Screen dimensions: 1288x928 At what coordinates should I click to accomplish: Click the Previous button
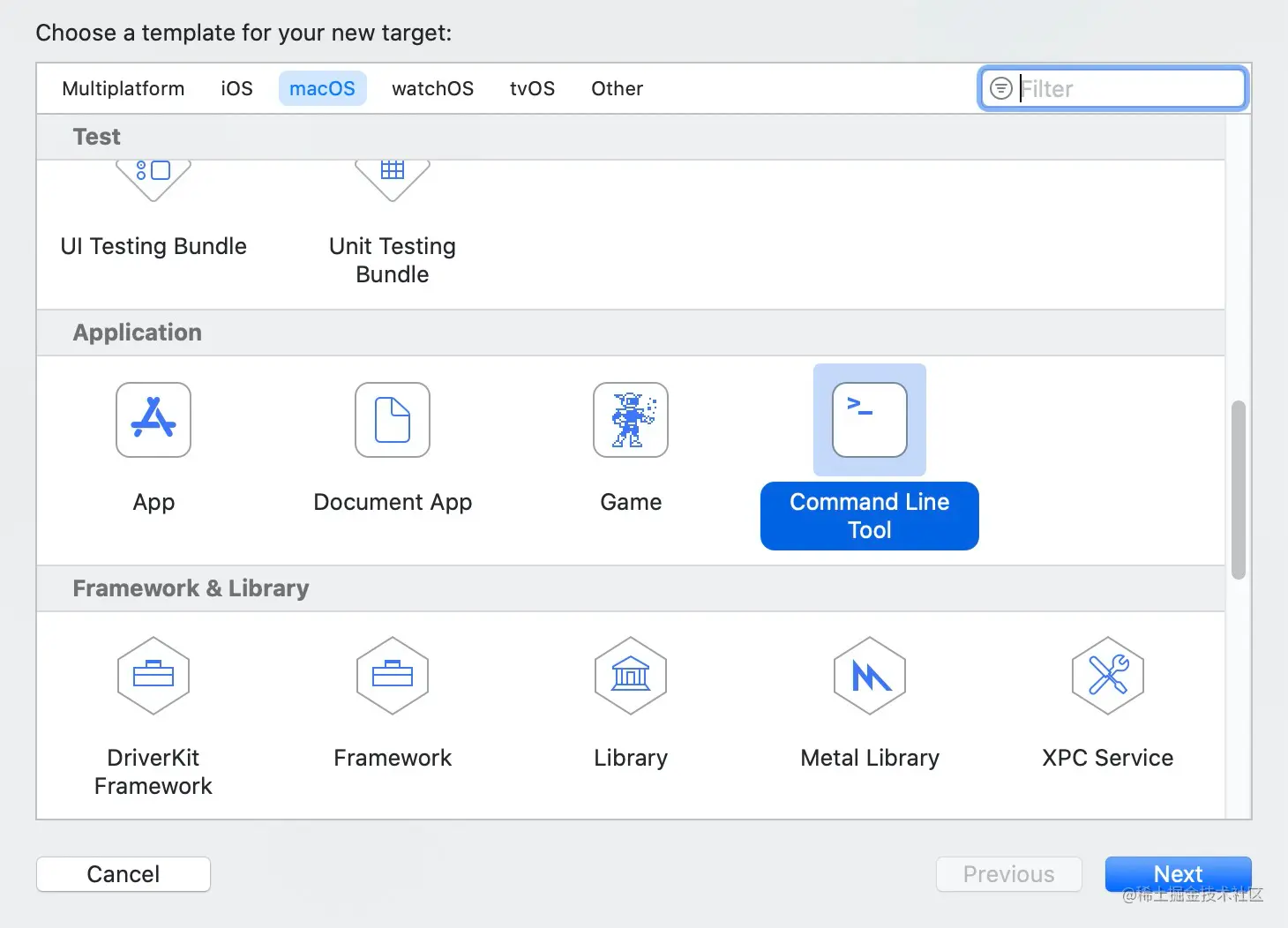coord(1009,874)
